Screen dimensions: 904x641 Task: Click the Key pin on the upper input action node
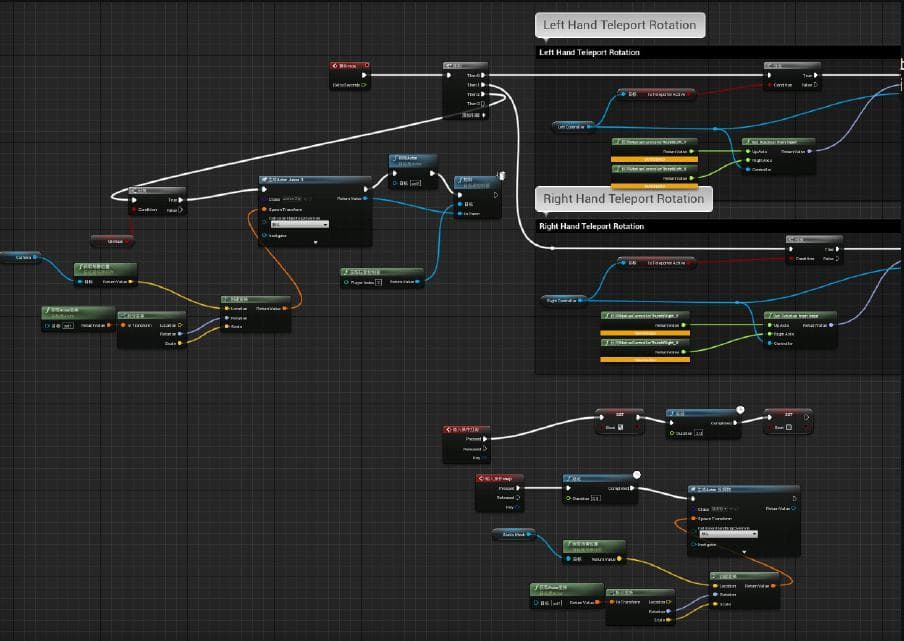[x=485, y=458]
